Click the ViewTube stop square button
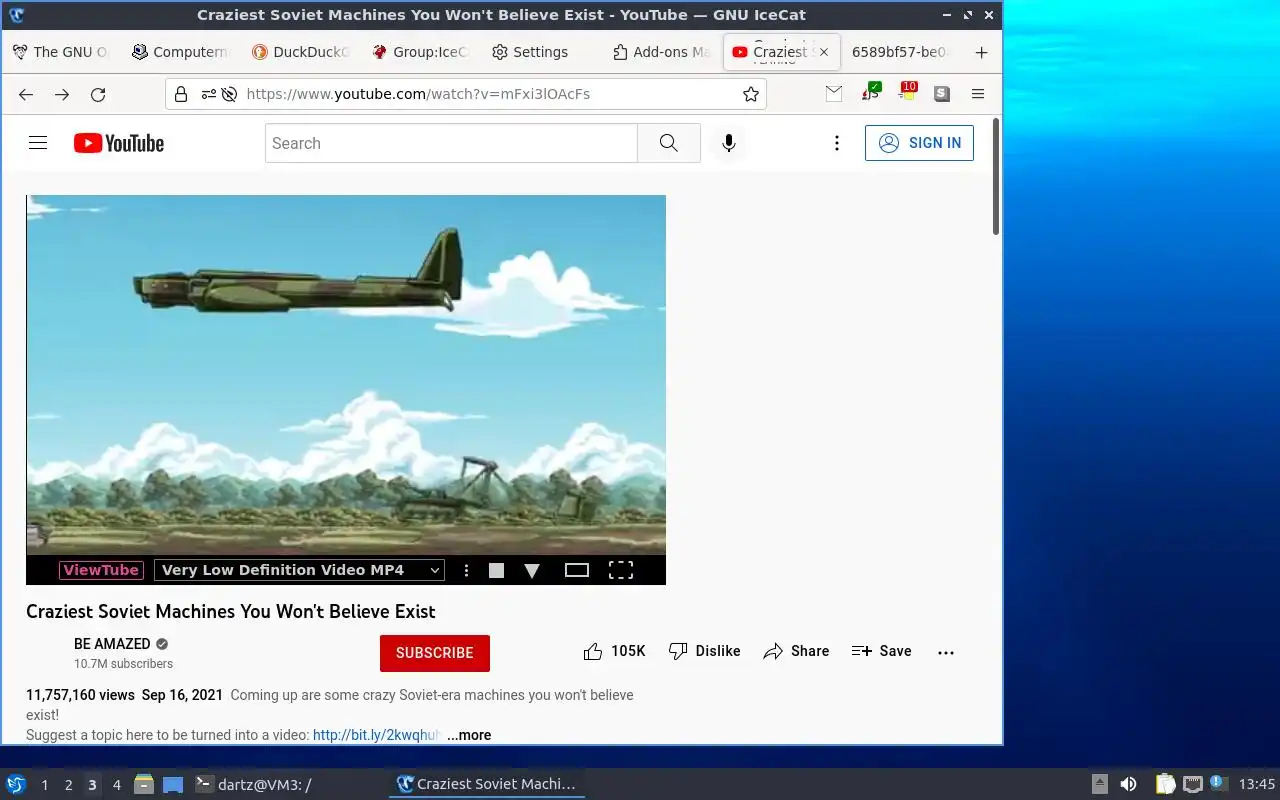1280x800 pixels. (x=496, y=570)
